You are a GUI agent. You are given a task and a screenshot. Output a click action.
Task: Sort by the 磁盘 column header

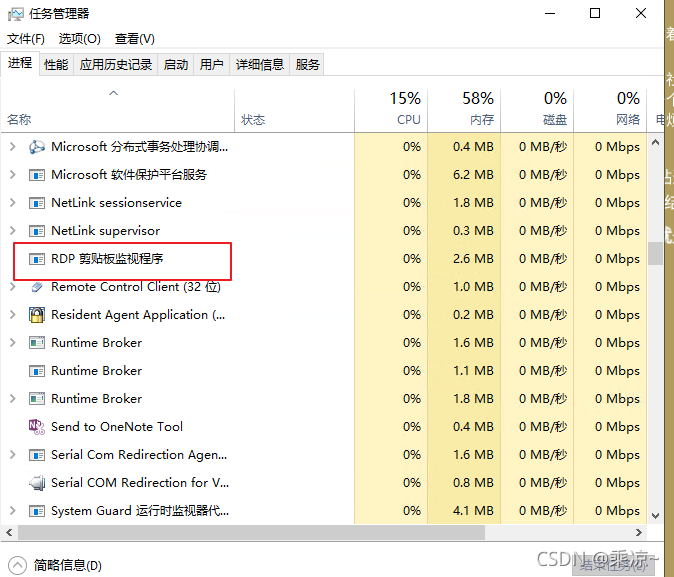point(537,111)
